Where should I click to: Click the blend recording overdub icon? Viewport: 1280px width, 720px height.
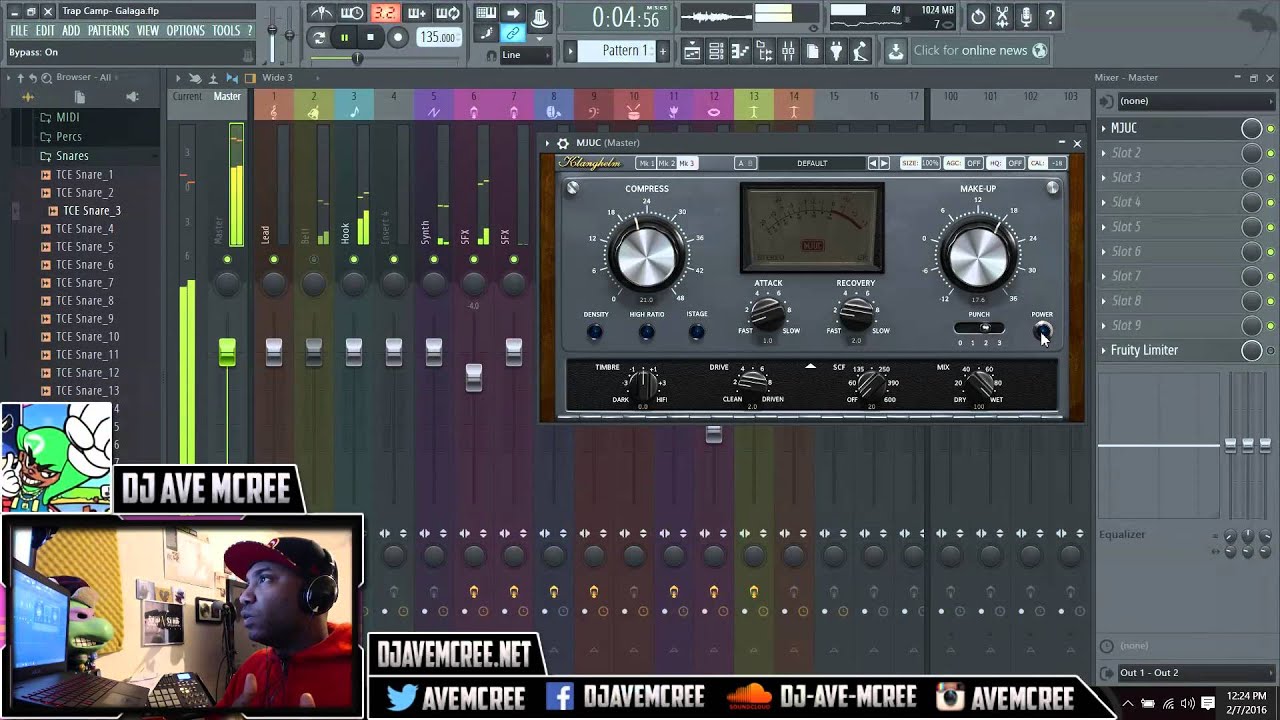[417, 13]
